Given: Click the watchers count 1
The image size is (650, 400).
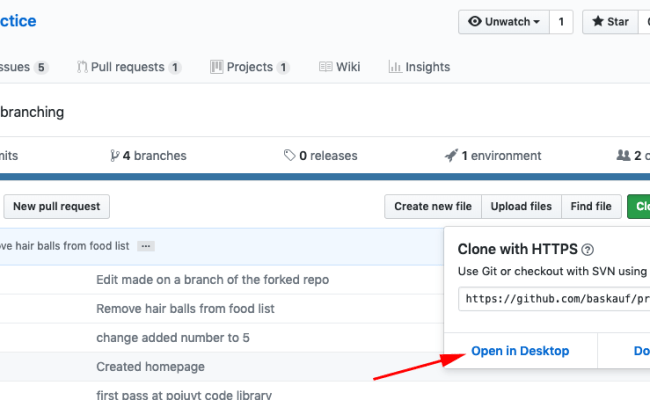Looking at the screenshot, I should 561,22.
